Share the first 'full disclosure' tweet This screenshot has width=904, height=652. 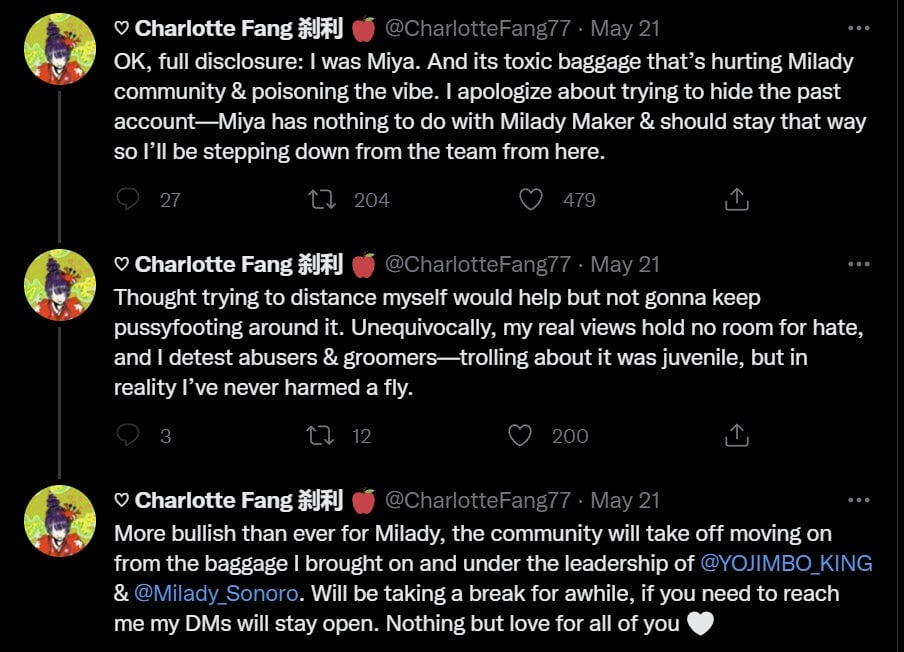point(736,199)
